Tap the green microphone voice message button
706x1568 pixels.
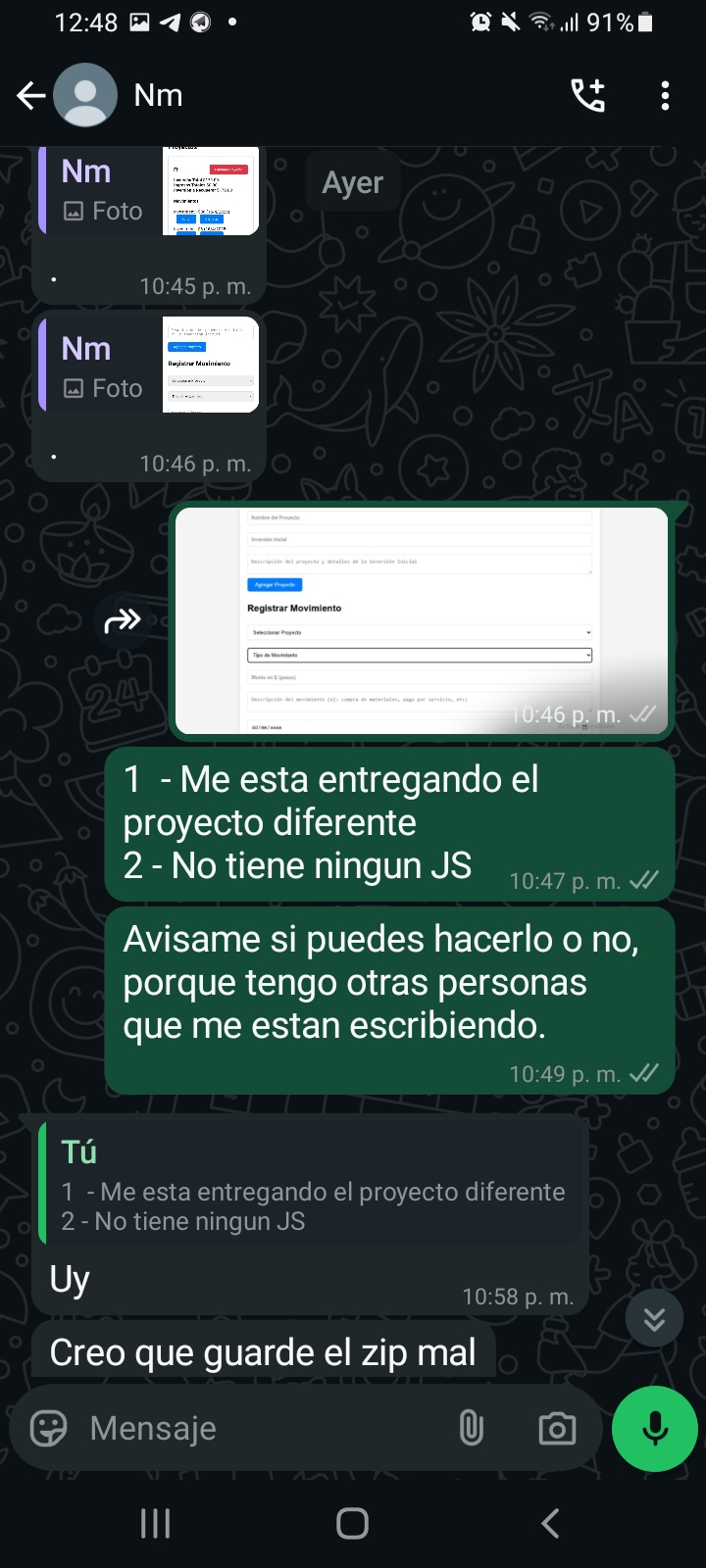coord(655,1429)
